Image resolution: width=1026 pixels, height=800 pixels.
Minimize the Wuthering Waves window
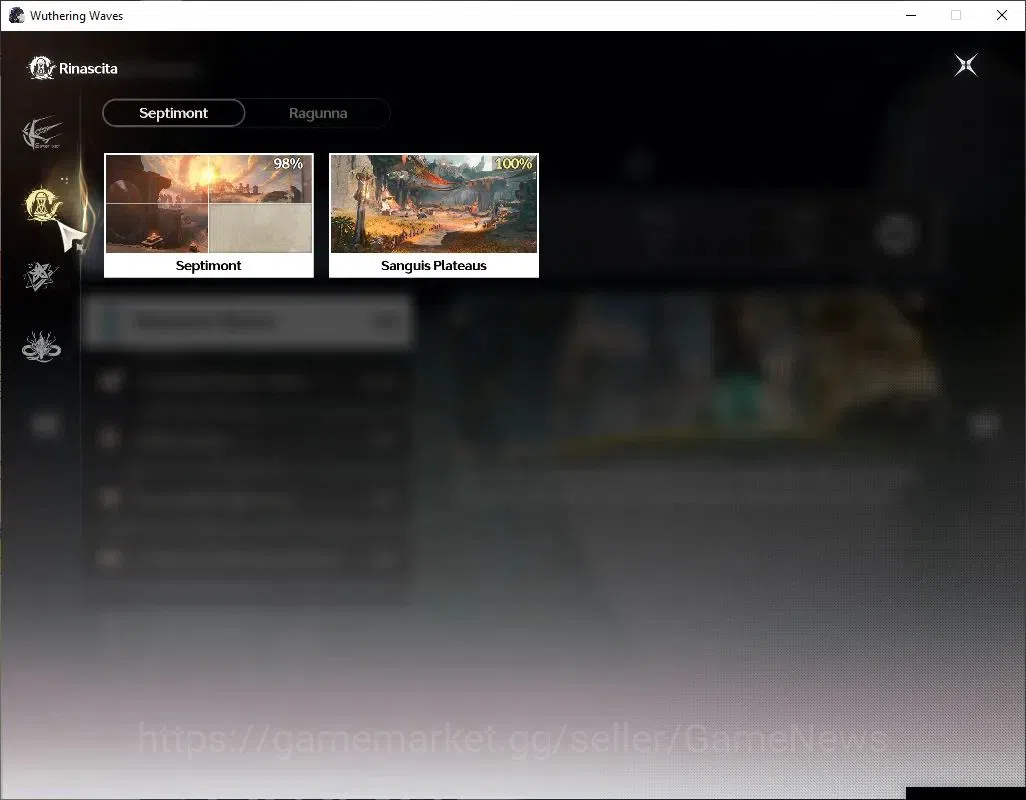[x=911, y=15]
